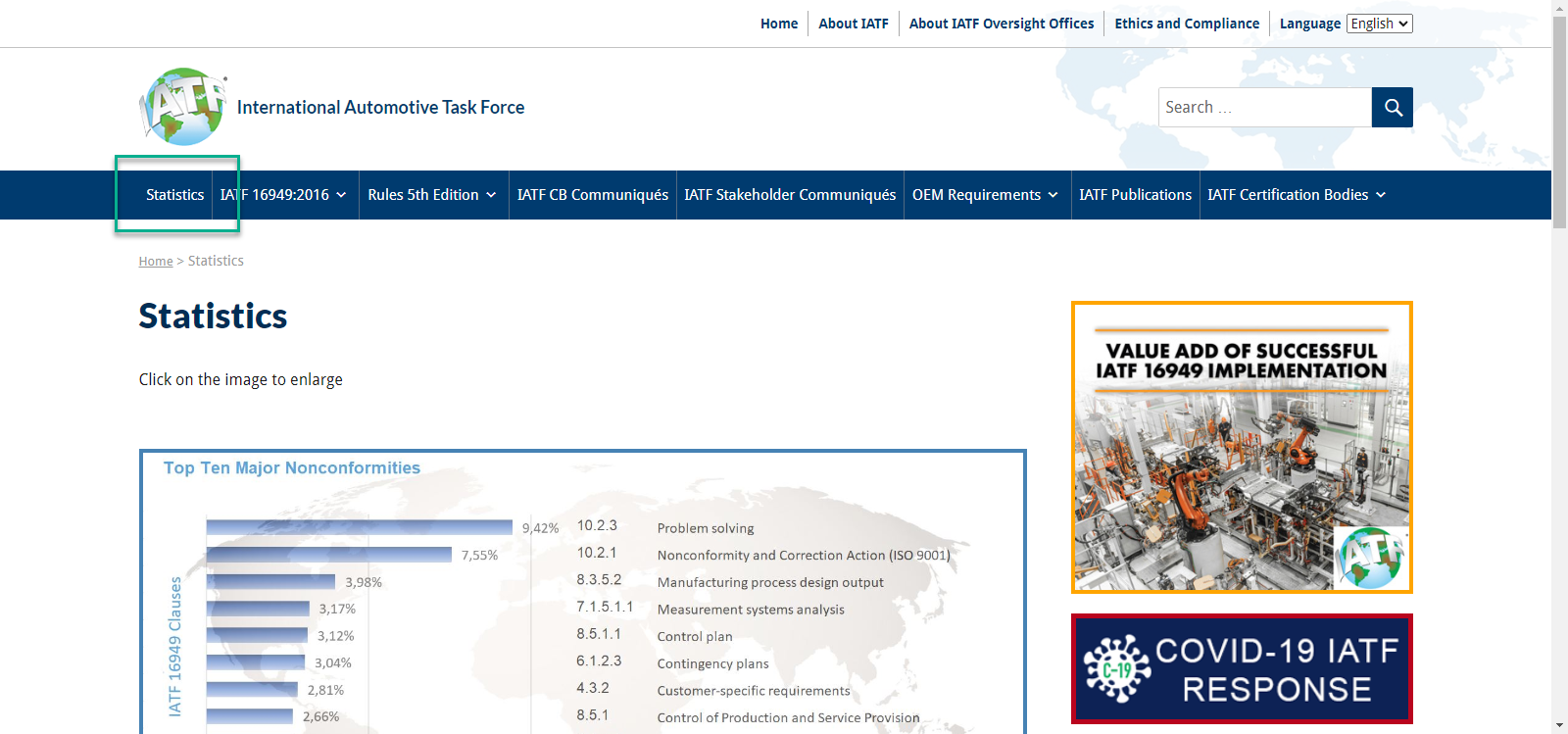1568x734 pixels.
Task: Click the International Automotive Task Force title
Action: point(380,108)
